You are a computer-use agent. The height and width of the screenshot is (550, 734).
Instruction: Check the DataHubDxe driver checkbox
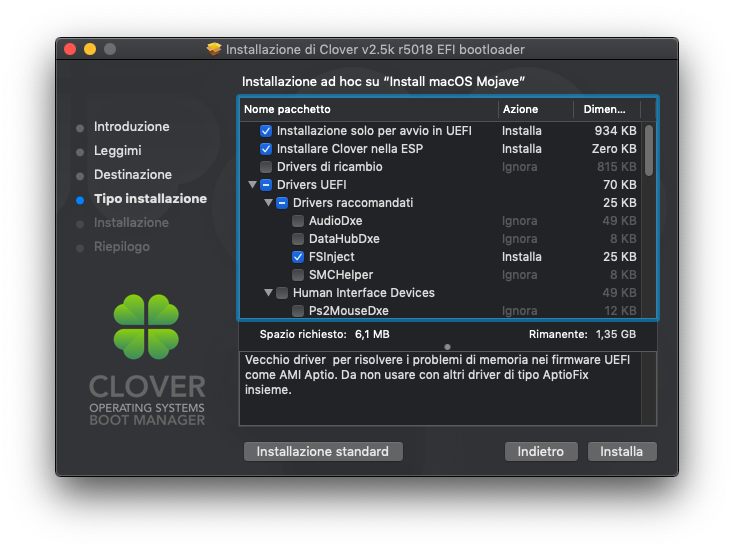[x=298, y=239]
